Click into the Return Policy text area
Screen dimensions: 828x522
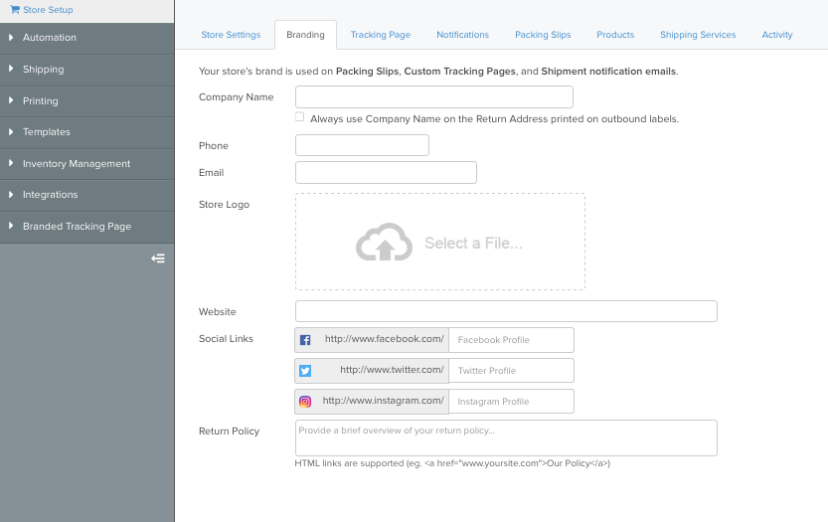click(x=506, y=438)
